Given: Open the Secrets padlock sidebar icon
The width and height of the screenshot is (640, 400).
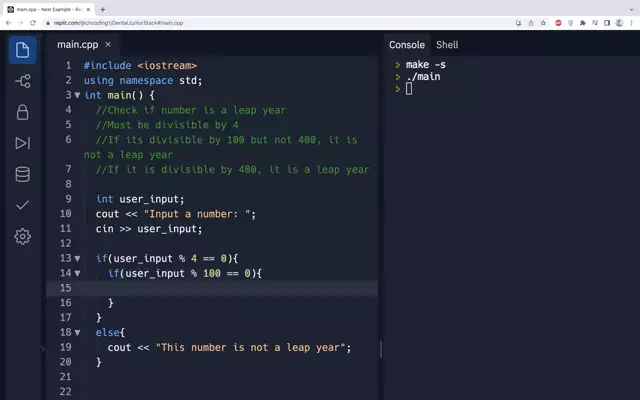Looking at the screenshot, I should coord(22,112).
